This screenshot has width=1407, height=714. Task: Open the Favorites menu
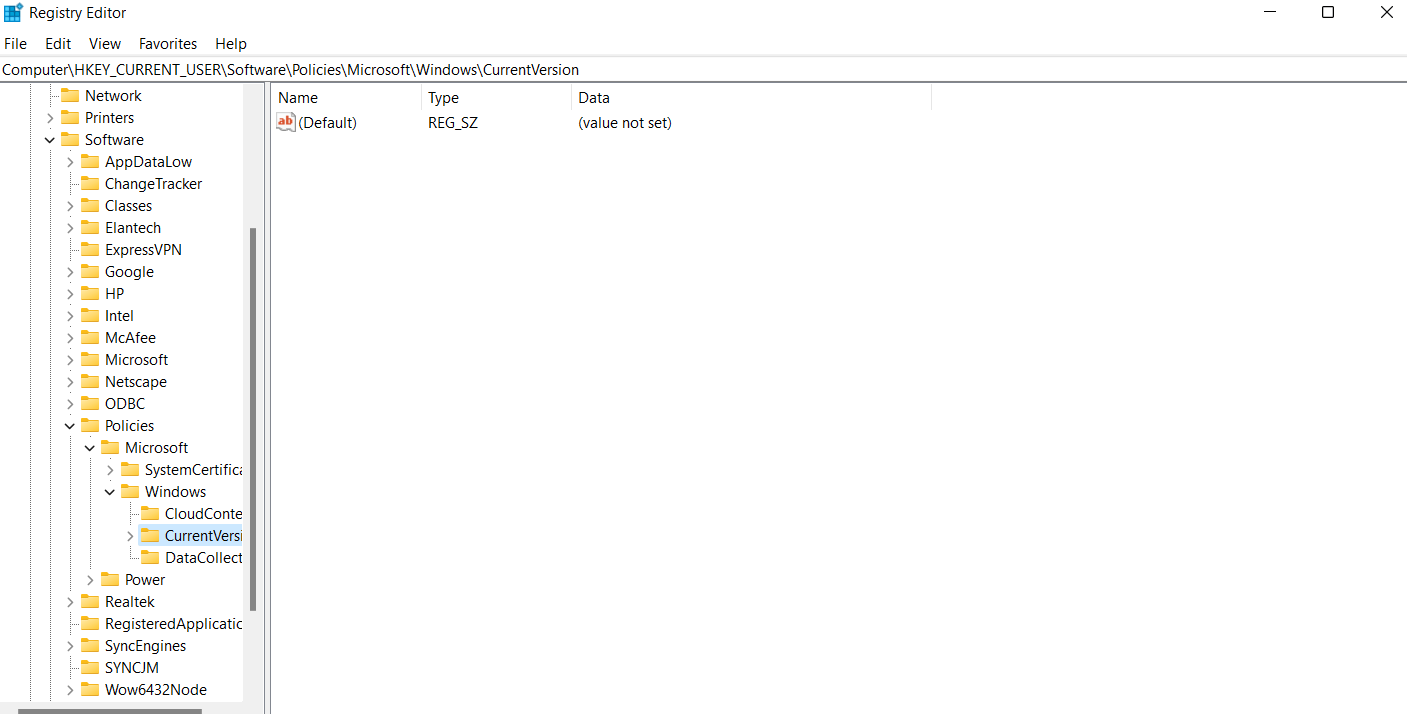tap(167, 43)
